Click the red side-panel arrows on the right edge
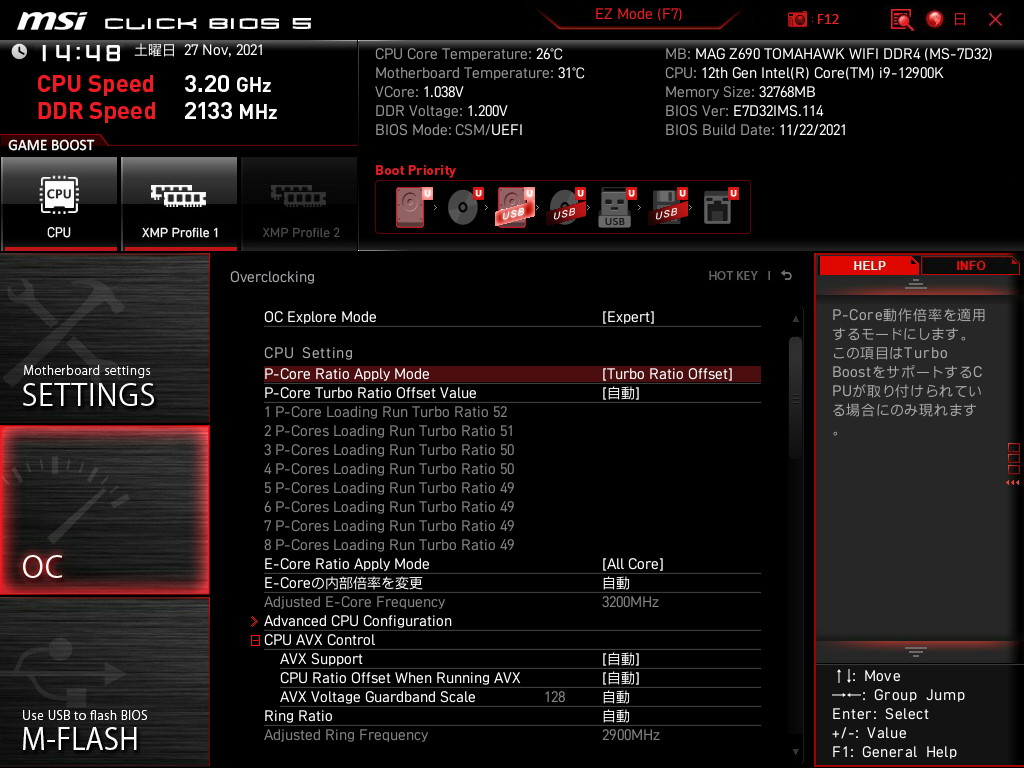The image size is (1024, 768). coord(1013,483)
